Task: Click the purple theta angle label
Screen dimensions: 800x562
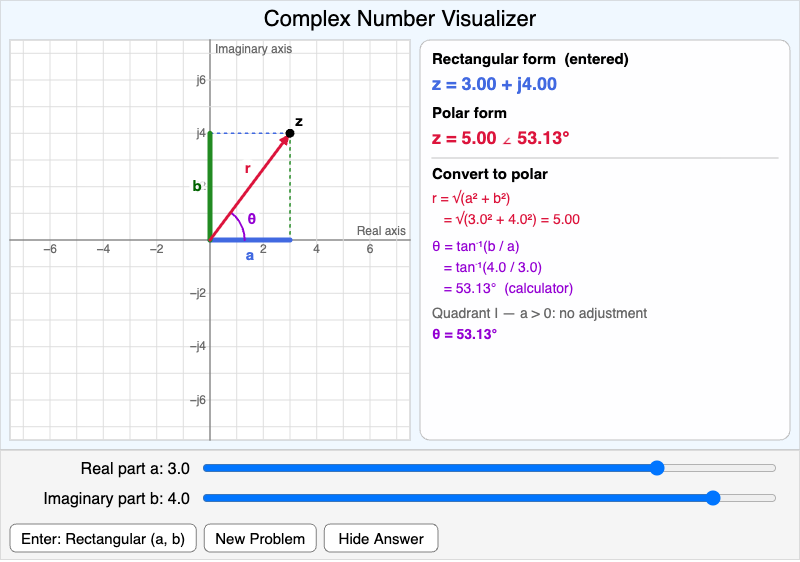Action: pyautogui.click(x=252, y=219)
